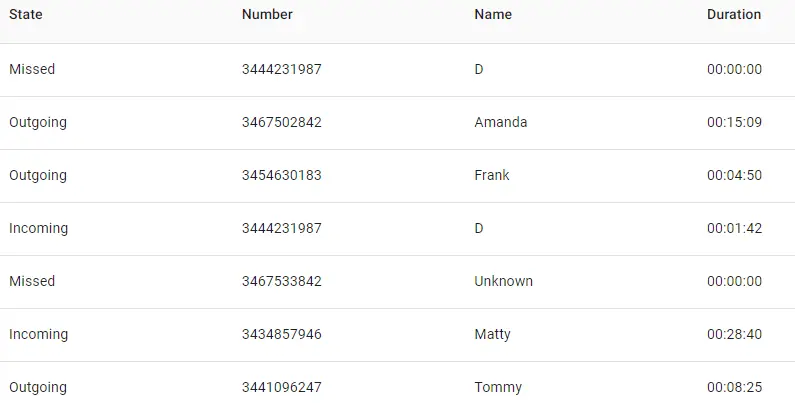Sort by the Number column header
The image size is (795, 403).
[267, 15]
